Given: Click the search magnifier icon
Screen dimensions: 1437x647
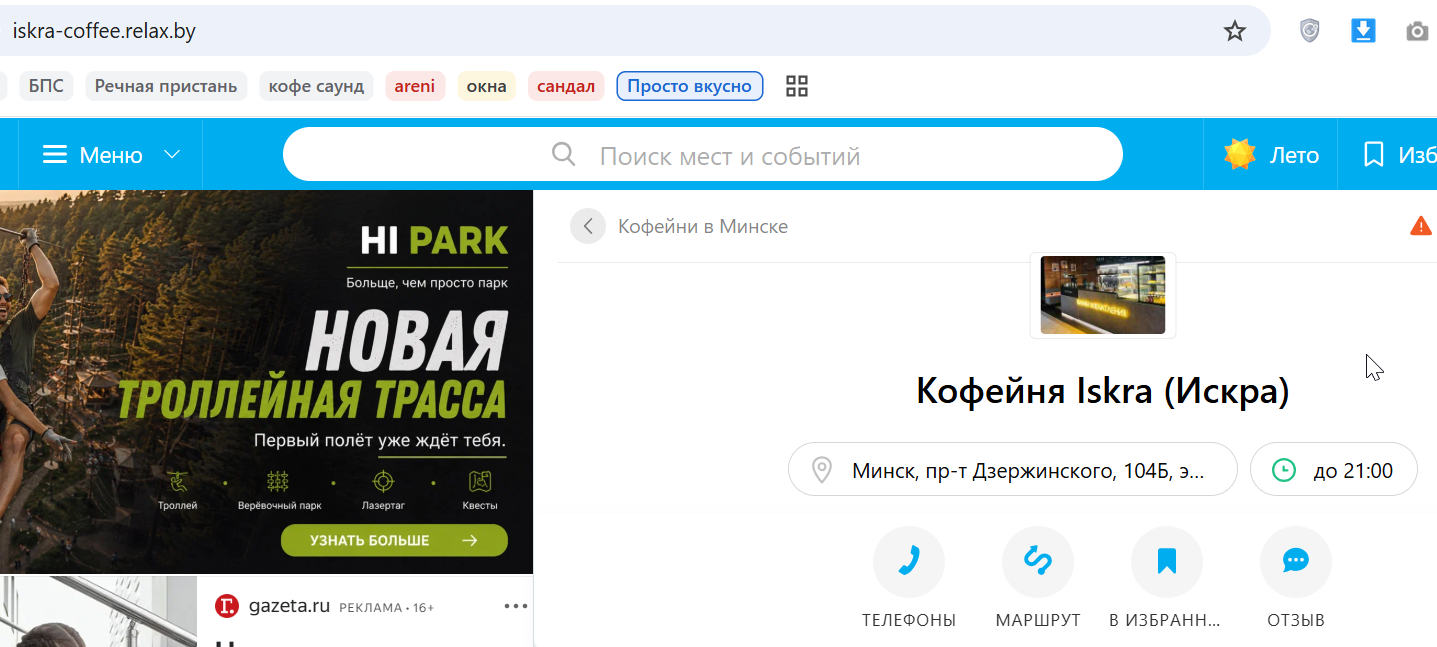Looking at the screenshot, I should (x=564, y=154).
